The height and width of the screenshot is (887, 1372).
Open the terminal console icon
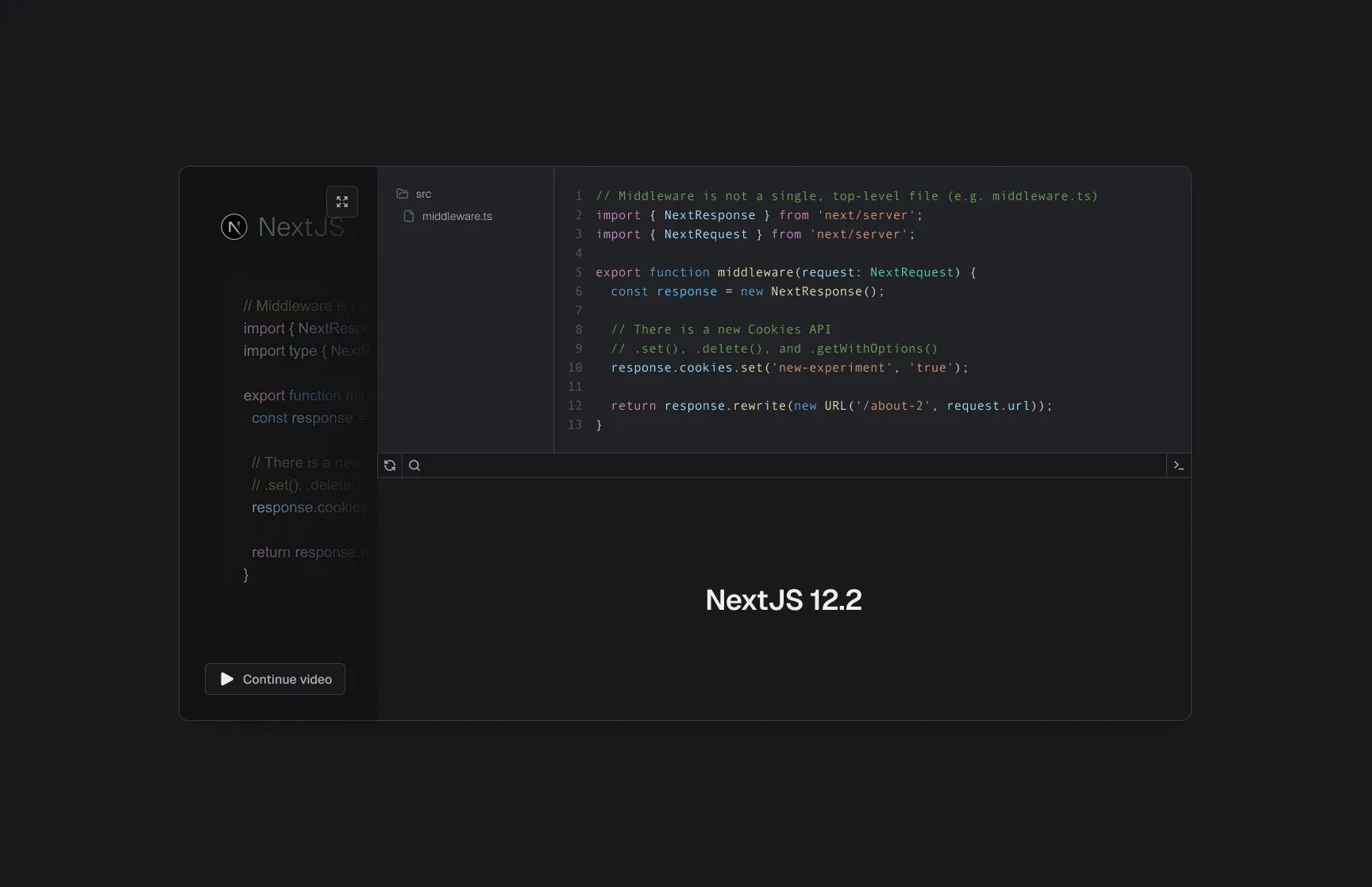point(1178,465)
